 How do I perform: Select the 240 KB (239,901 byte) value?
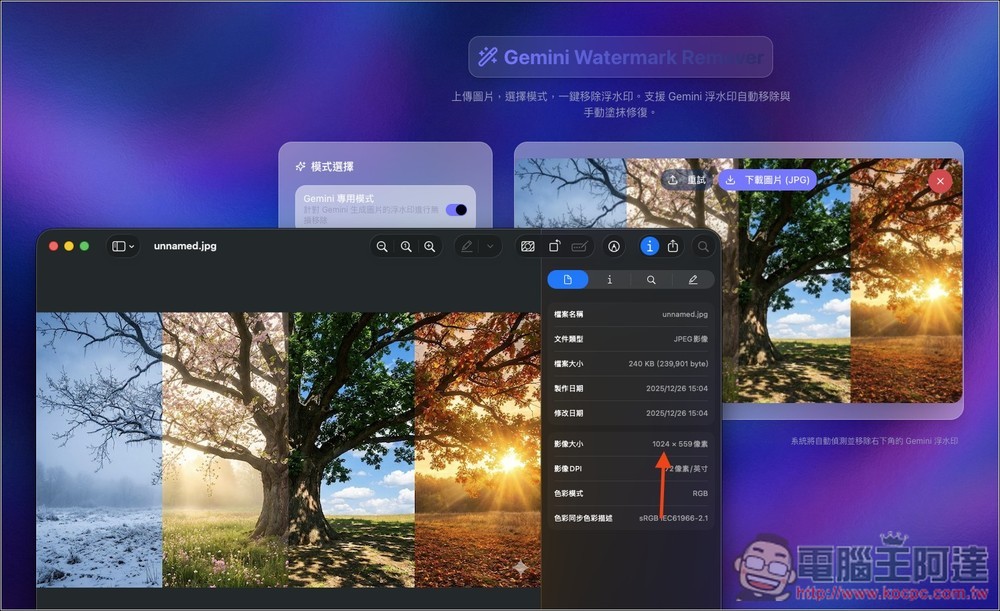pos(668,364)
